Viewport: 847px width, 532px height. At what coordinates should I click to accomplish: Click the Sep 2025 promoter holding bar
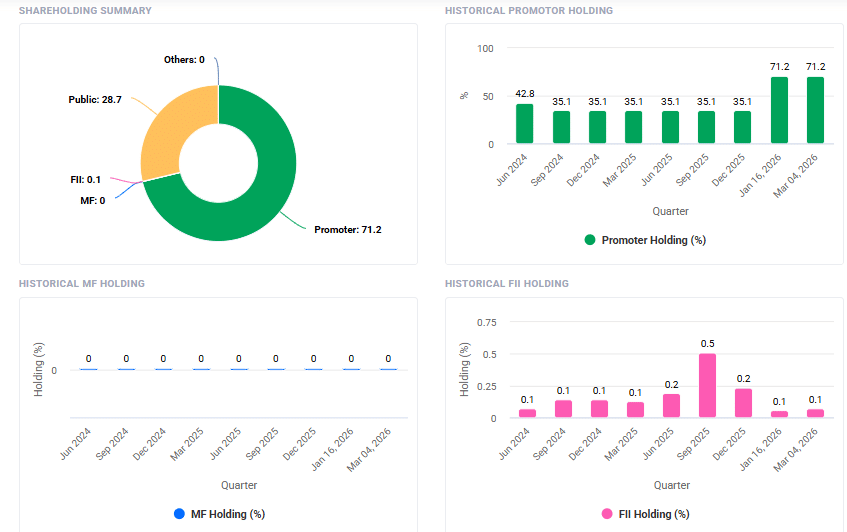[706, 128]
